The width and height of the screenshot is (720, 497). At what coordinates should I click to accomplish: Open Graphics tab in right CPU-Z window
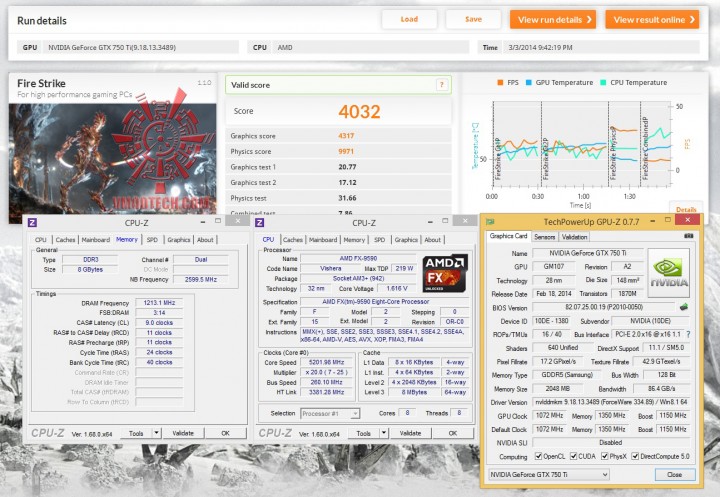(x=406, y=240)
